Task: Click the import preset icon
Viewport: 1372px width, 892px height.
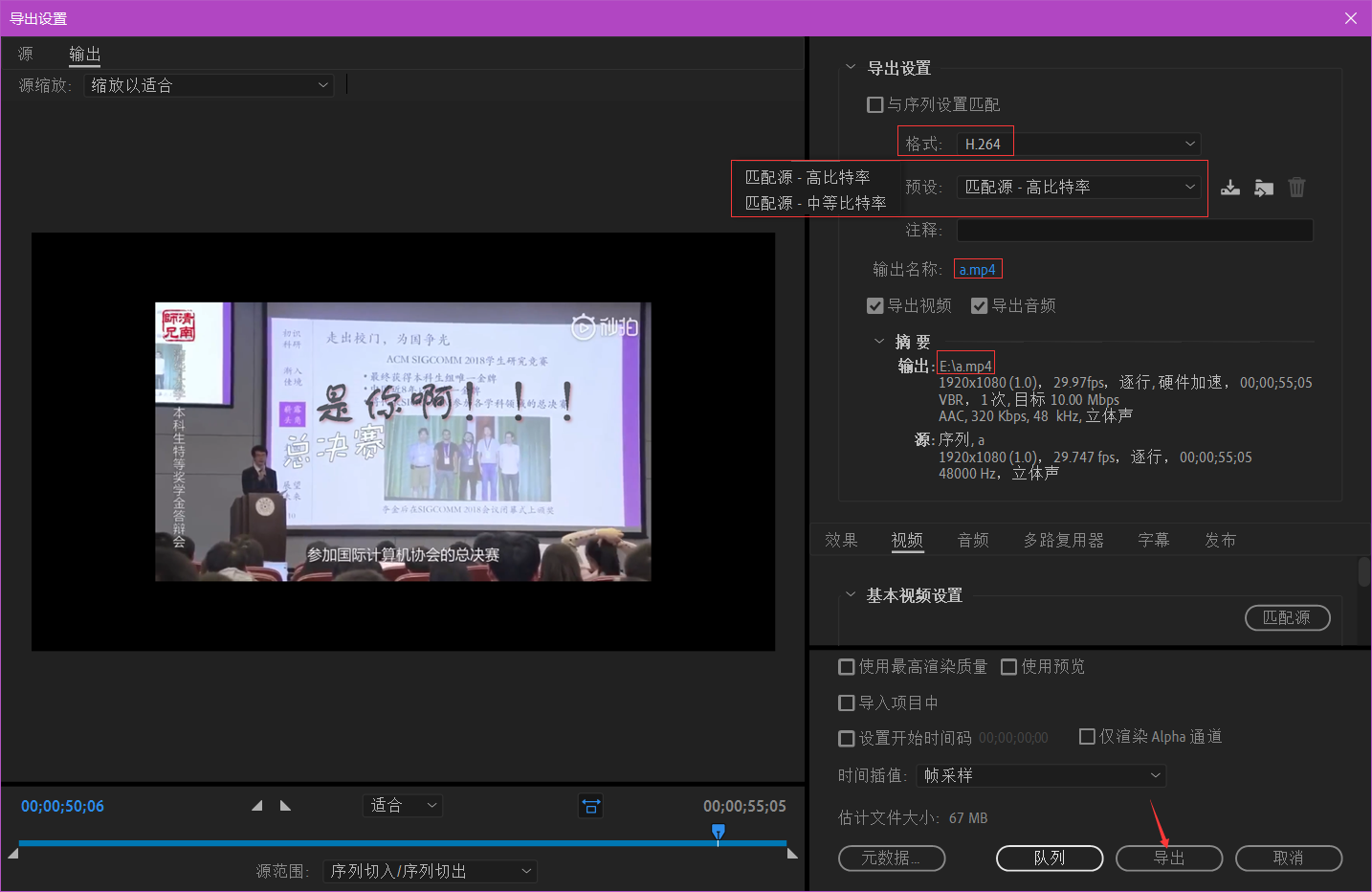Action: 1264,188
